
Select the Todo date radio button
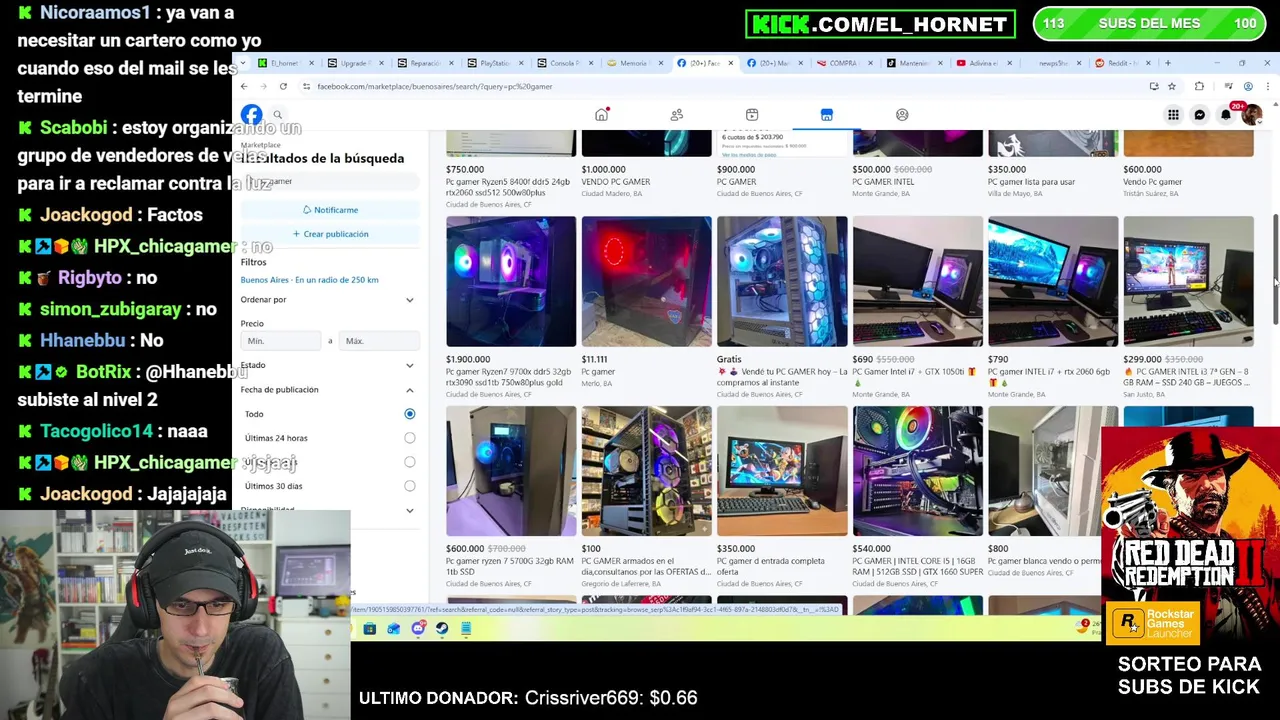click(x=409, y=414)
